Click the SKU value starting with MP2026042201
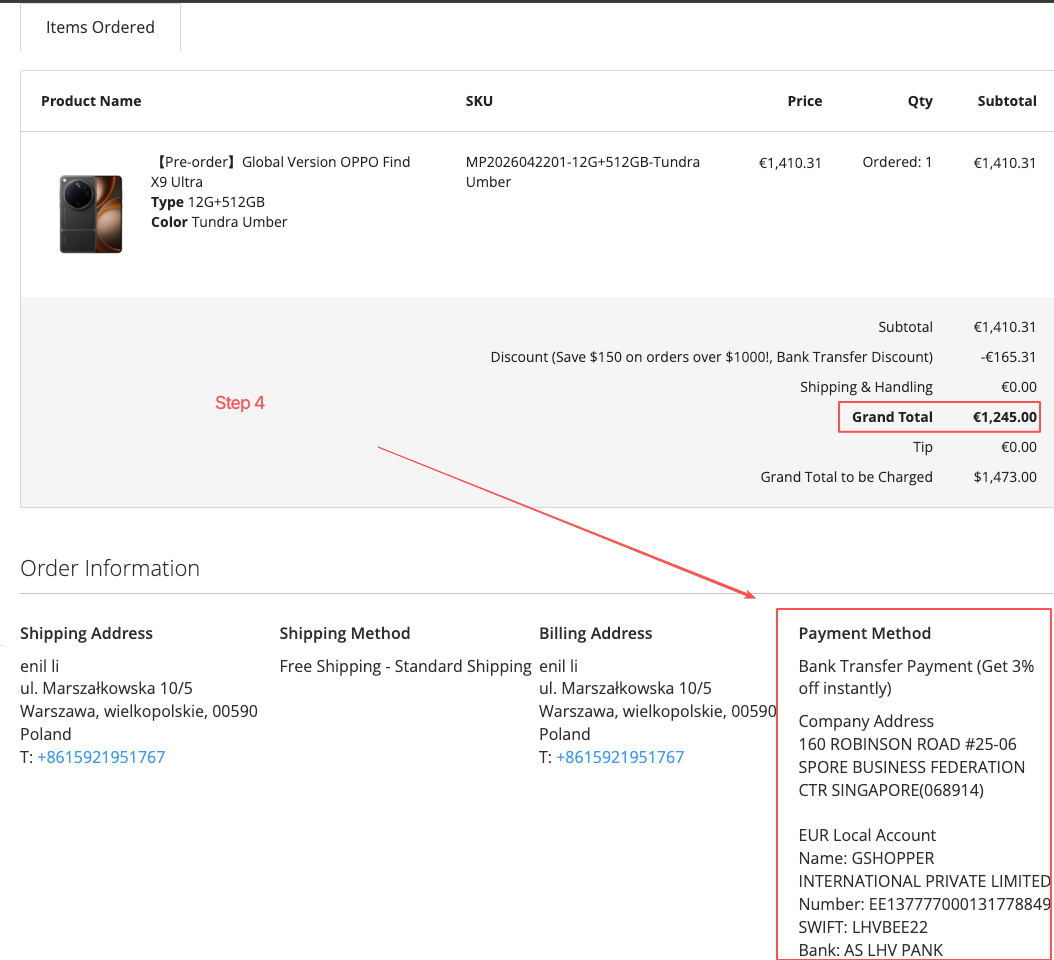 [x=582, y=171]
